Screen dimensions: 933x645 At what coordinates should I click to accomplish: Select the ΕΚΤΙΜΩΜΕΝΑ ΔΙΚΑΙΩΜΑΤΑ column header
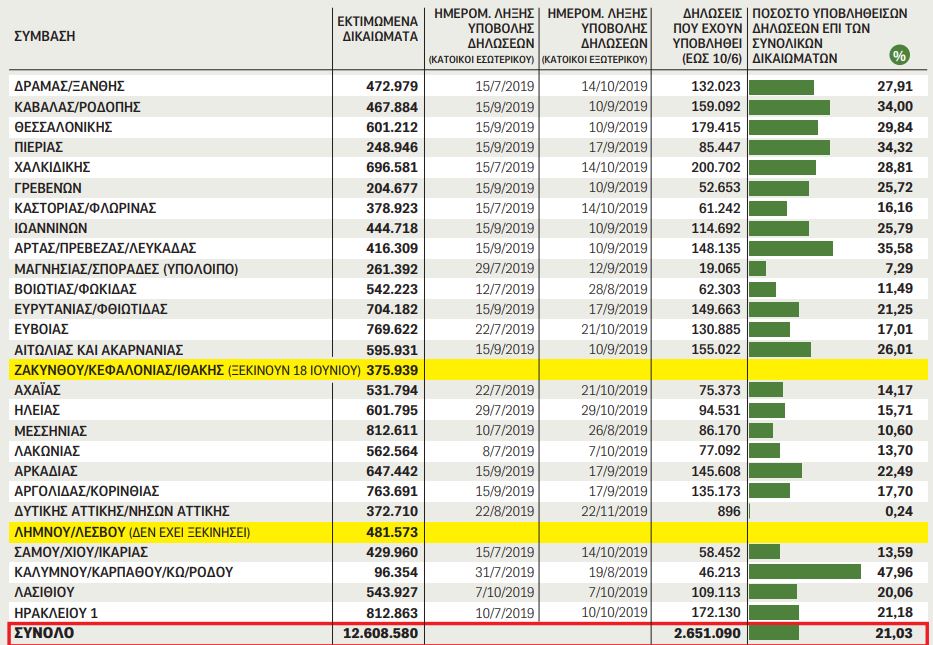(x=377, y=27)
